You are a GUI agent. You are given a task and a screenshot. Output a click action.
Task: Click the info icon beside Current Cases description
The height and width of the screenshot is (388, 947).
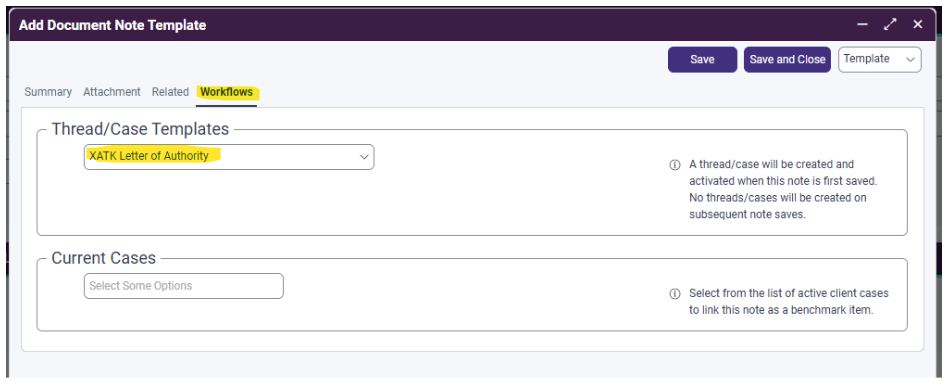pos(675,294)
